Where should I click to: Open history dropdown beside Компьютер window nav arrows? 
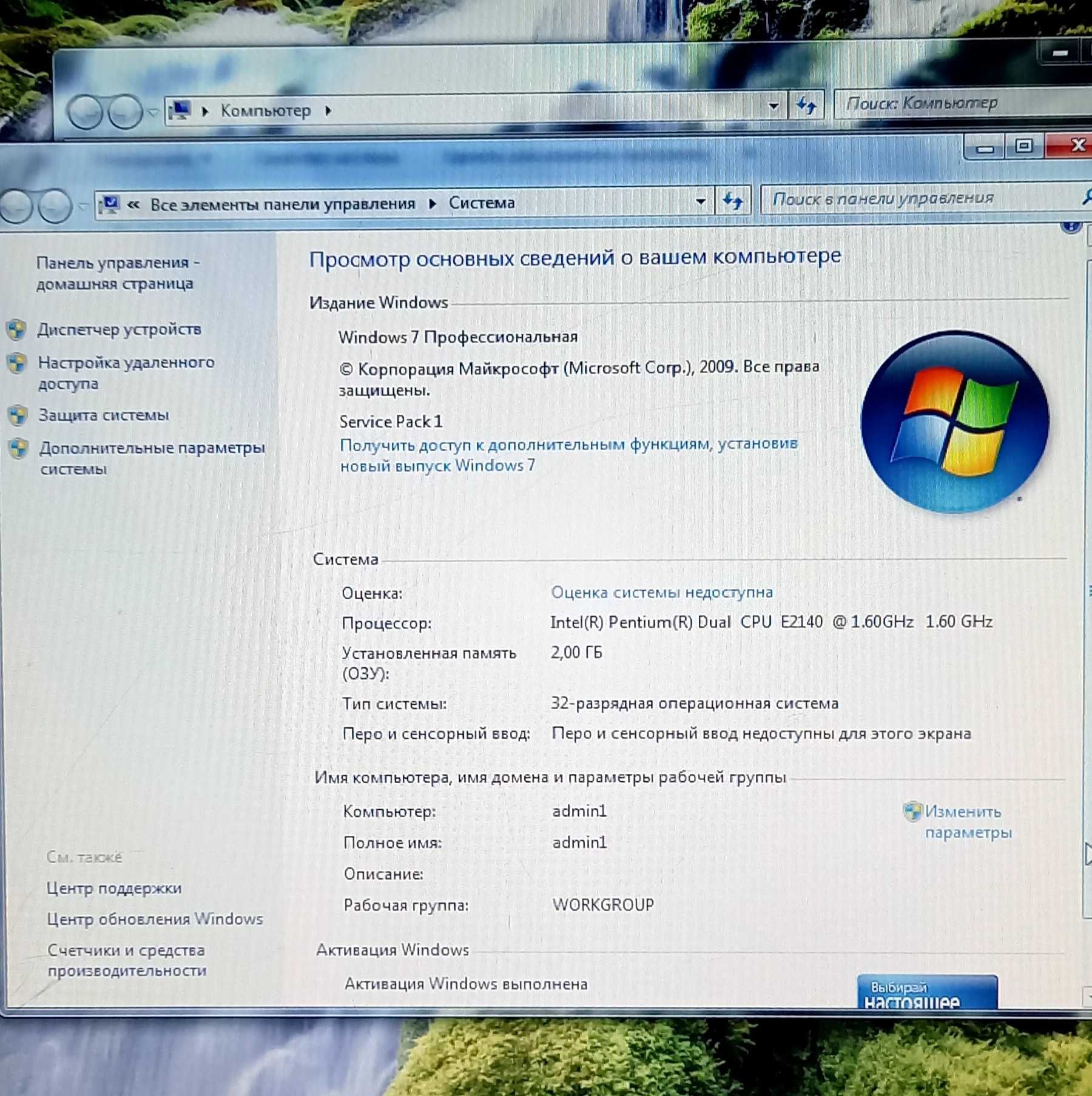point(152,112)
